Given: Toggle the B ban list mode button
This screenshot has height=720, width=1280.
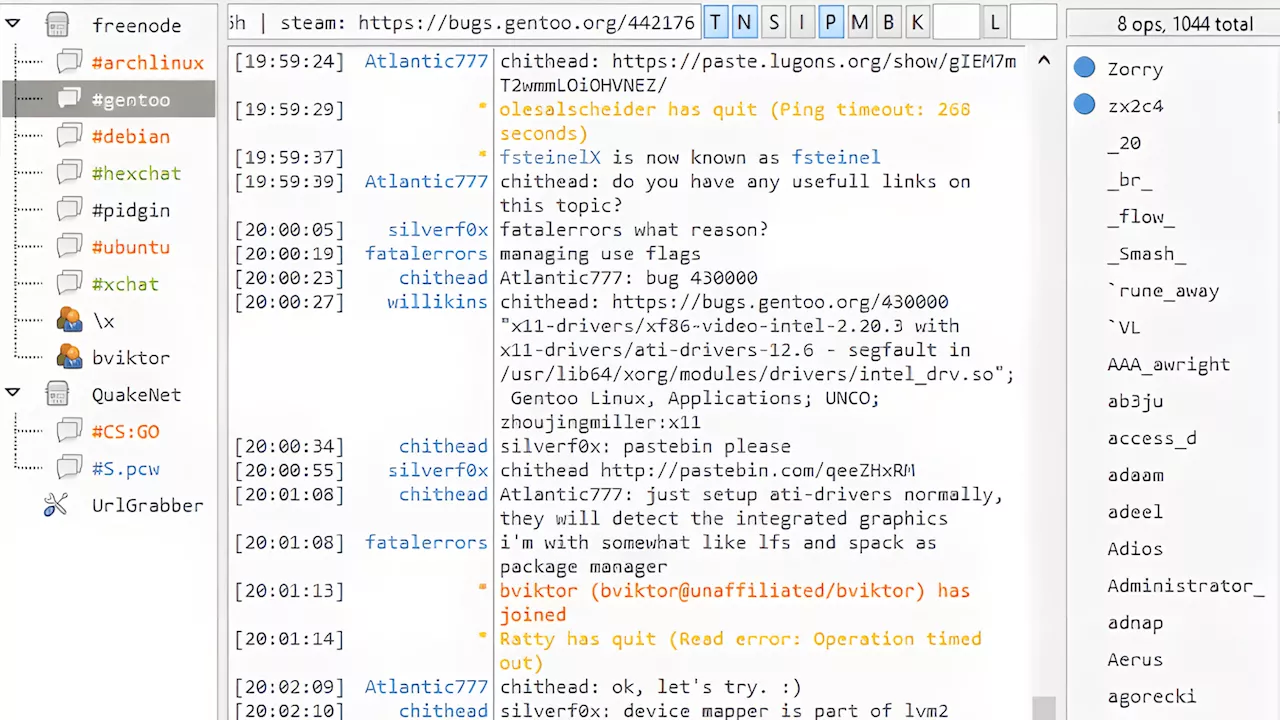Looking at the screenshot, I should click(888, 22).
